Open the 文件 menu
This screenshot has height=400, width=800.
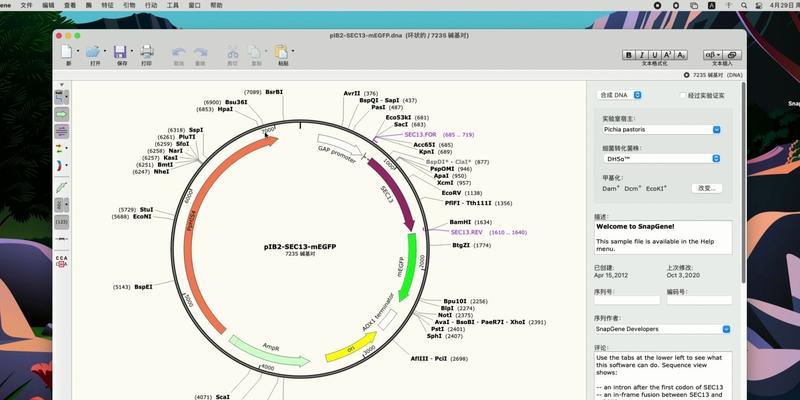point(26,5)
